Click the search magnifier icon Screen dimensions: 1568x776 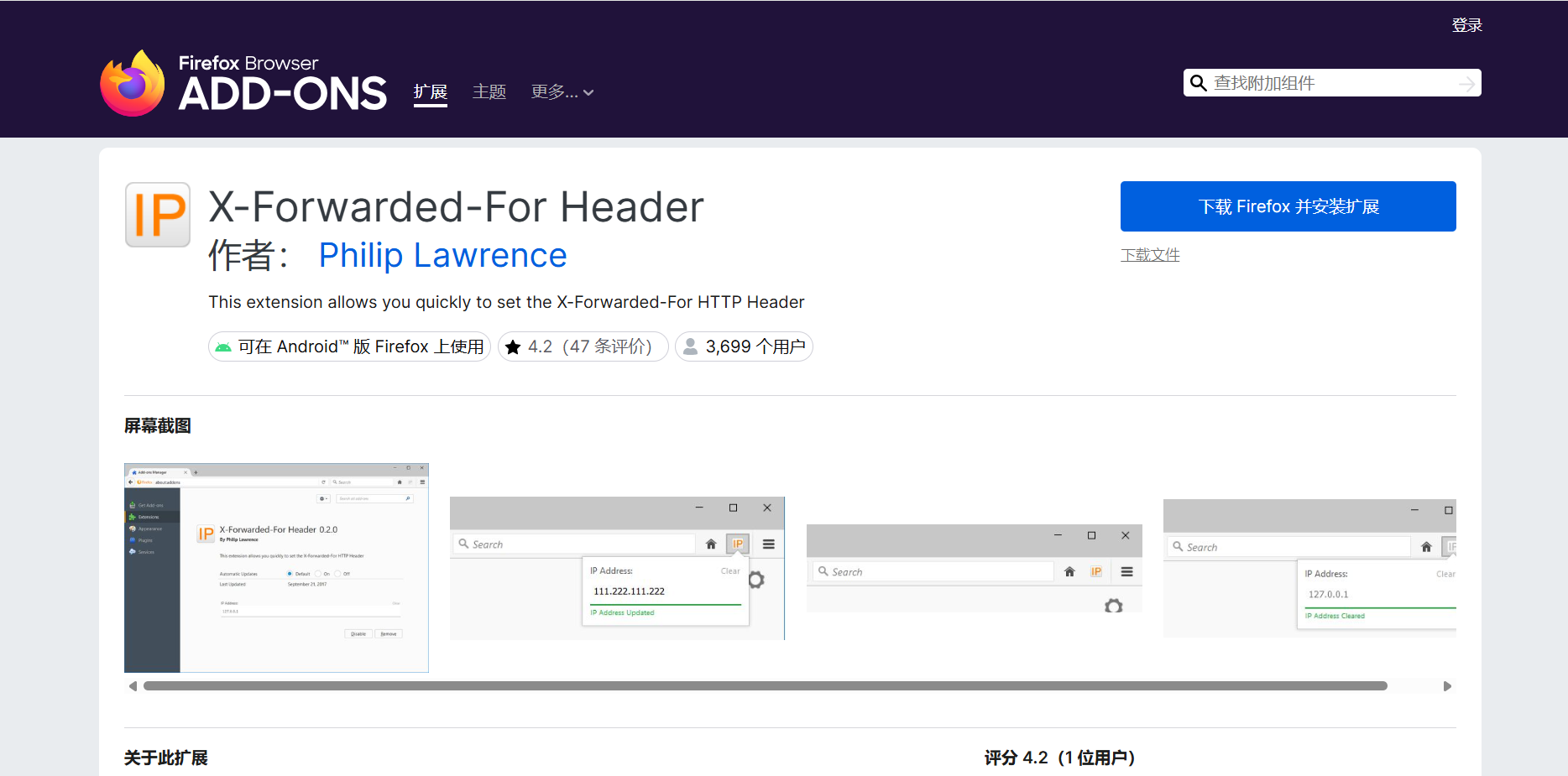click(1199, 83)
